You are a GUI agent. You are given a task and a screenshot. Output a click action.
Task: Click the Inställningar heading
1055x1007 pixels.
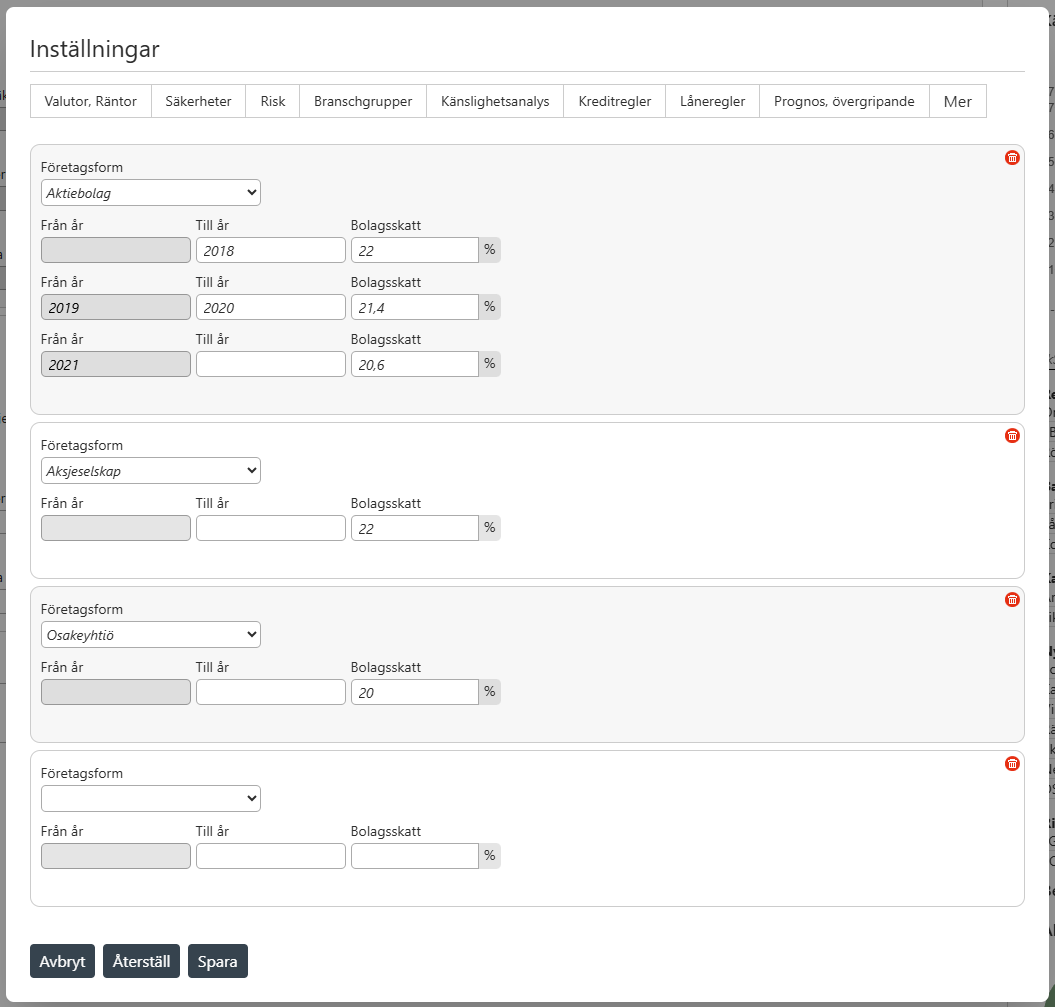pyautogui.click(x=95, y=50)
